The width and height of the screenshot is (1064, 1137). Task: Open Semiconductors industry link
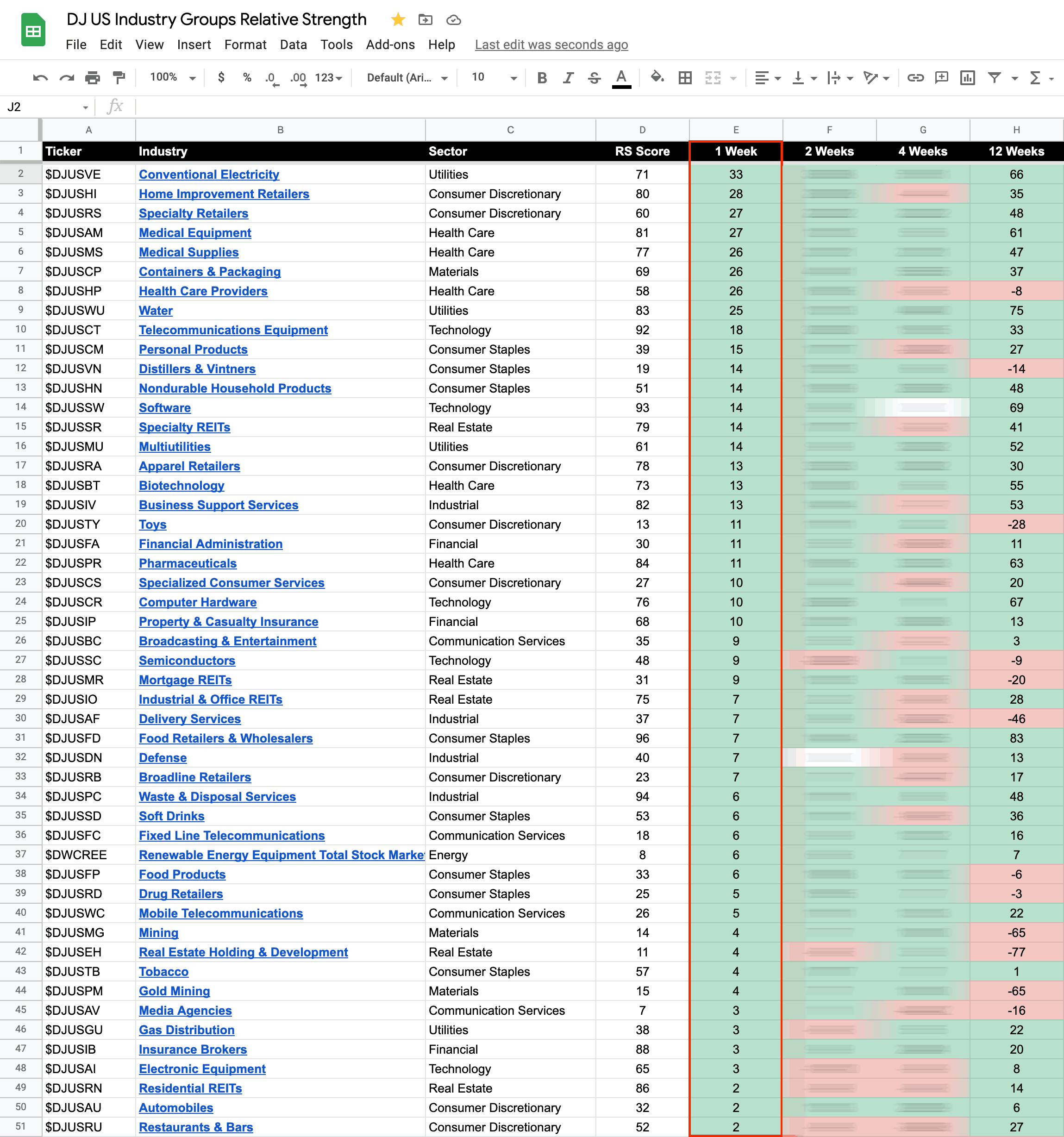click(187, 661)
